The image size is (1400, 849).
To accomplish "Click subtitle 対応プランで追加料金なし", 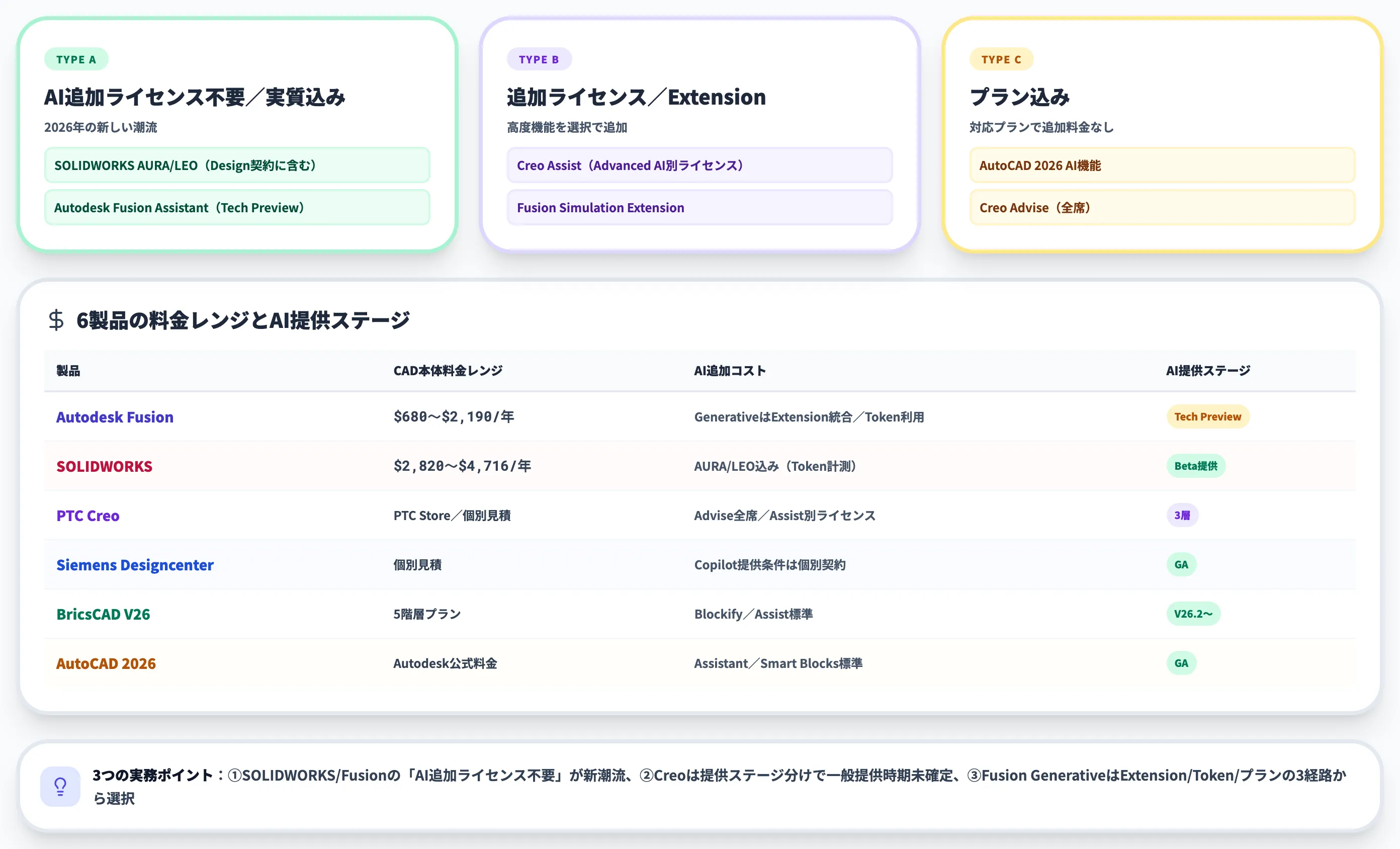I will click(1041, 127).
